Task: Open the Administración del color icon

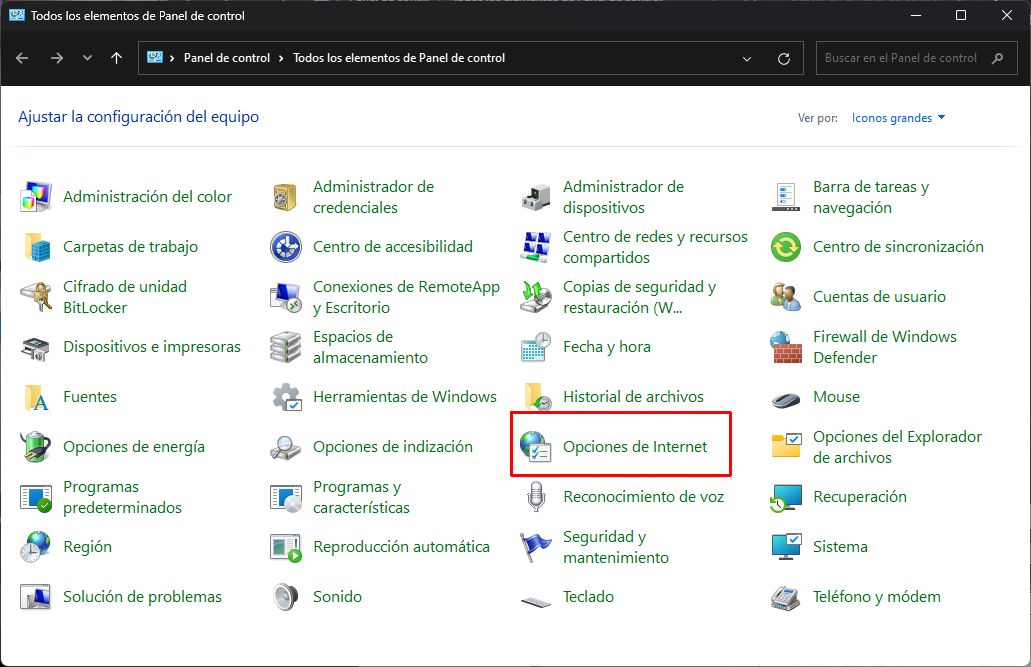Action: click(x=36, y=197)
